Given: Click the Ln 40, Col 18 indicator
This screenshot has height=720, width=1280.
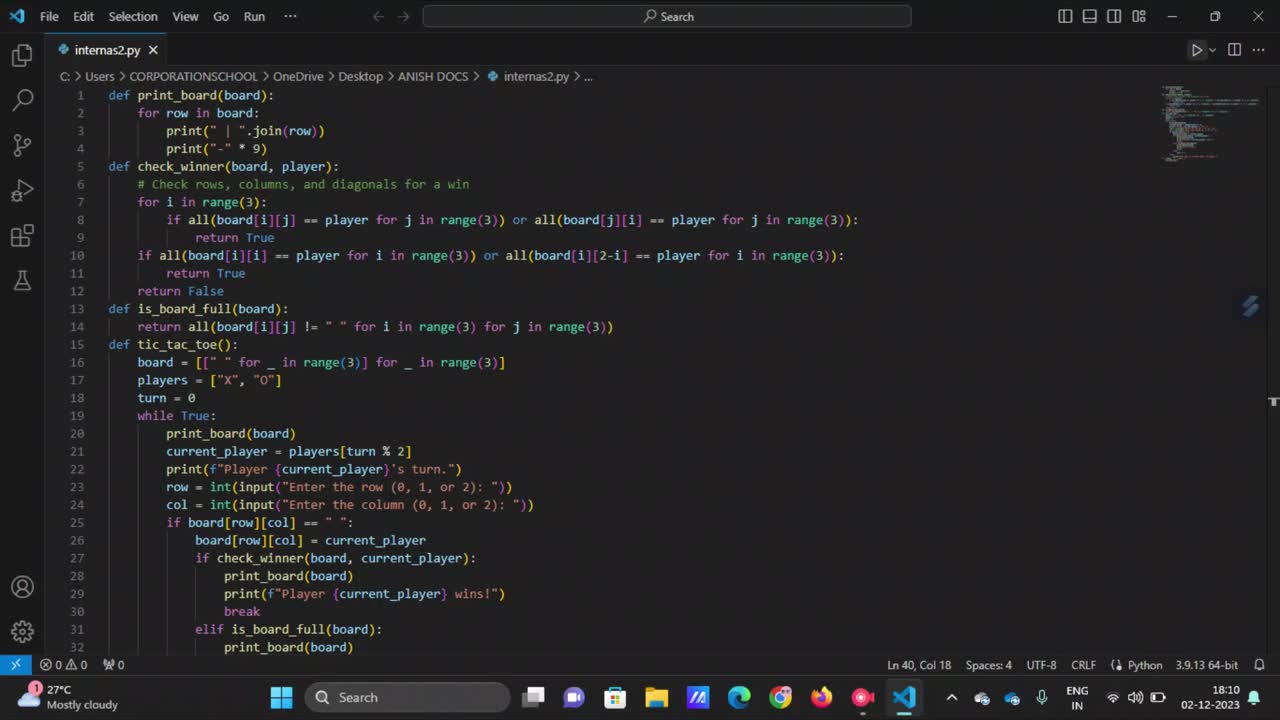Looking at the screenshot, I should tap(919, 665).
